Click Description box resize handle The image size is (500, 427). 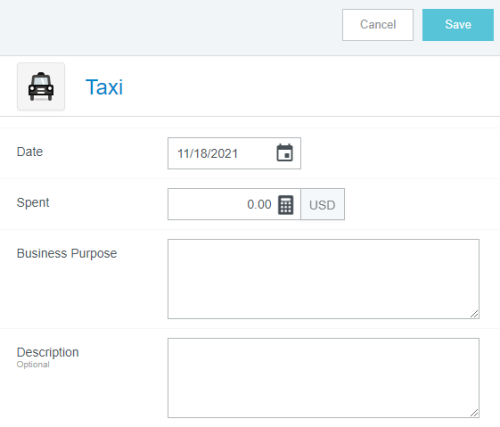click(475, 413)
